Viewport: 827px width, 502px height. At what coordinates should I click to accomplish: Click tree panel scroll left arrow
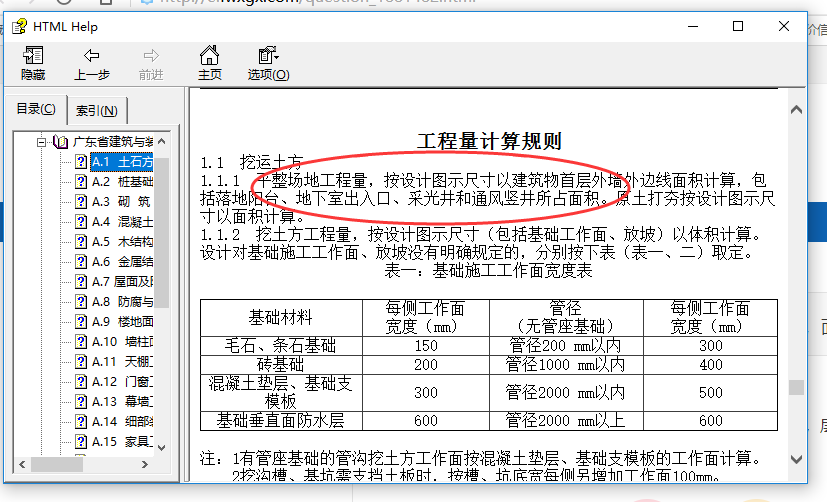[22, 465]
